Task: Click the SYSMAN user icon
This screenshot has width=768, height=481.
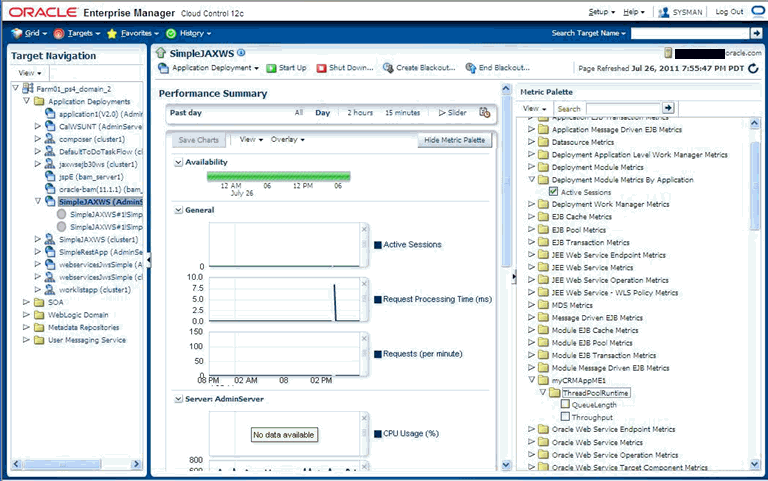Action: point(664,12)
